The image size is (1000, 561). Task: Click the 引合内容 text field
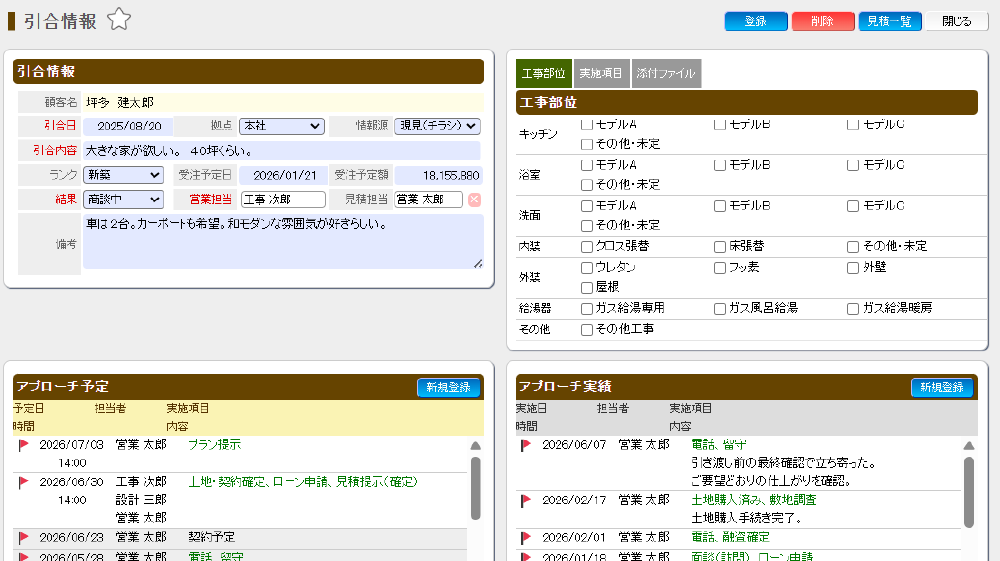(281, 150)
